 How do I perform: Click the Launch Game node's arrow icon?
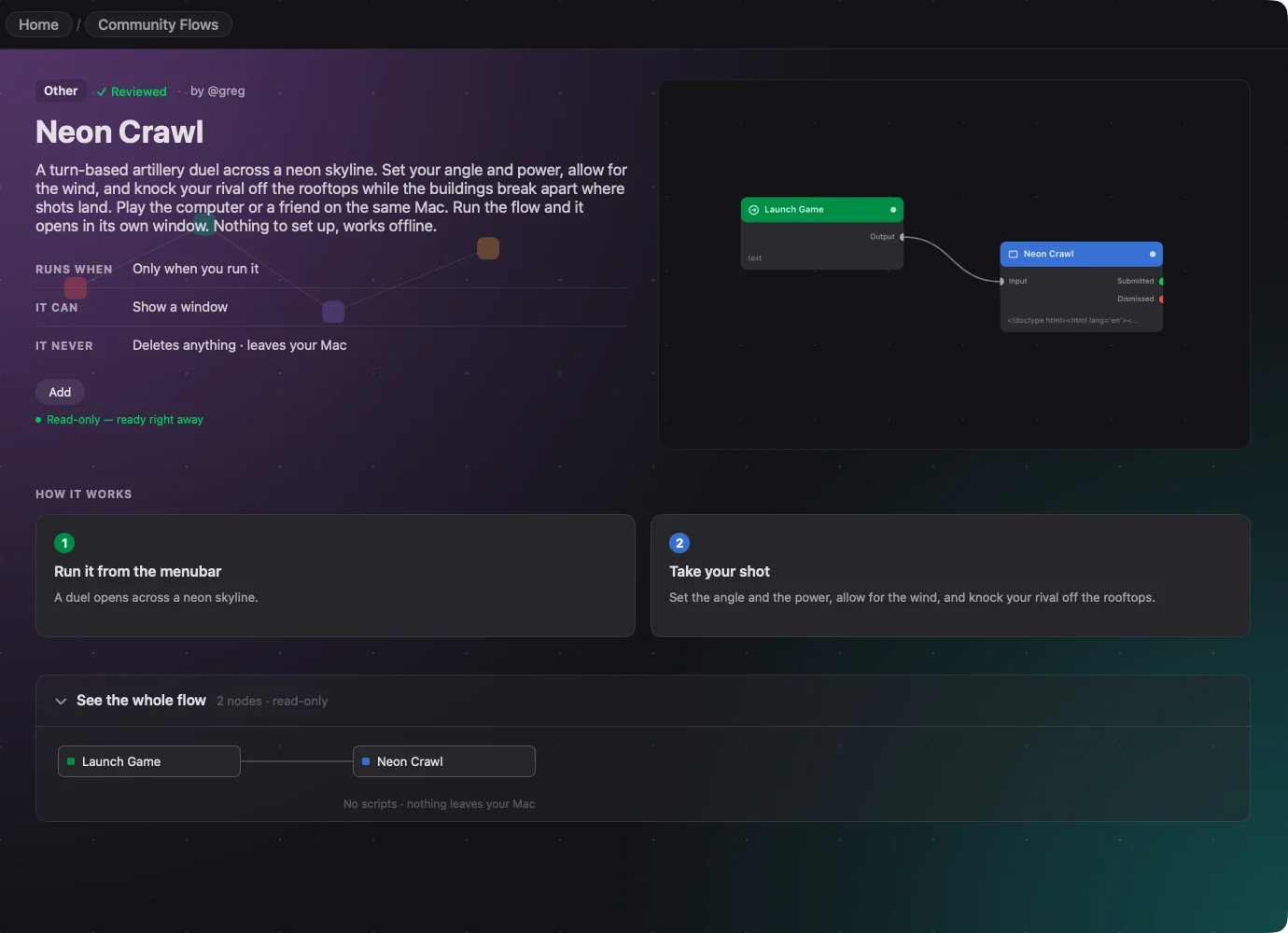coord(754,210)
